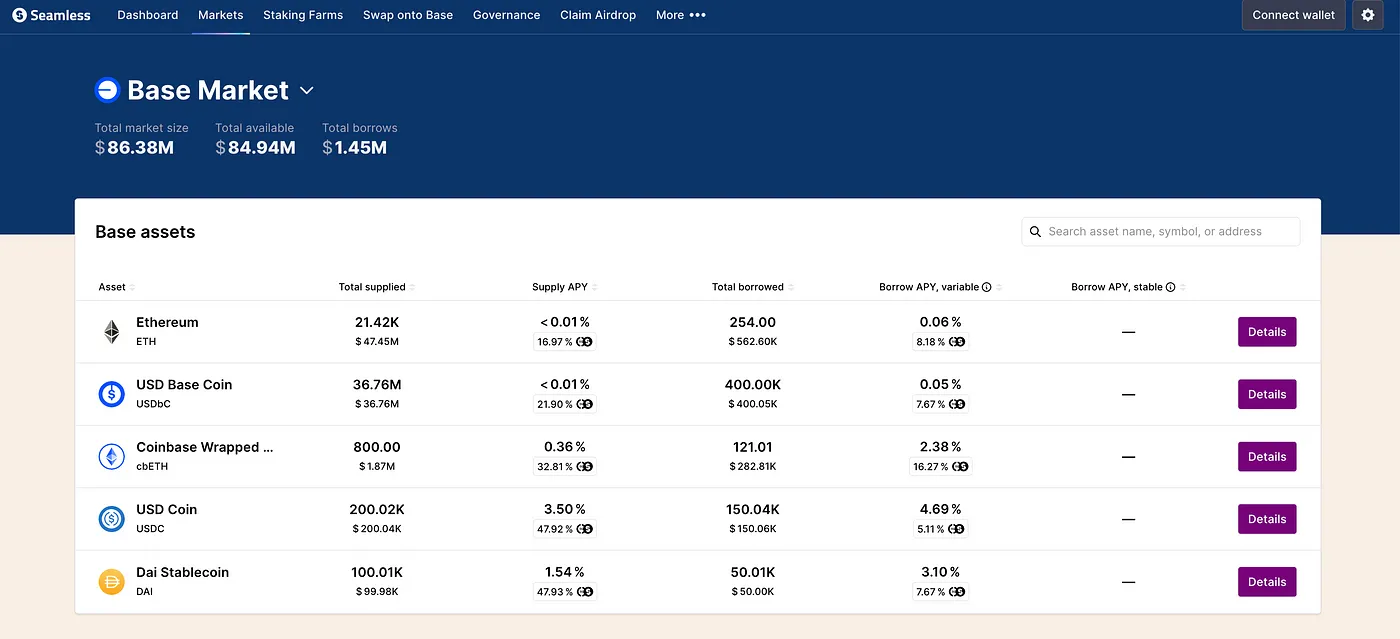The width and height of the screenshot is (1400, 639).
Task: Click info icon beside Borrow APY, variable
Action: pyautogui.click(x=987, y=287)
